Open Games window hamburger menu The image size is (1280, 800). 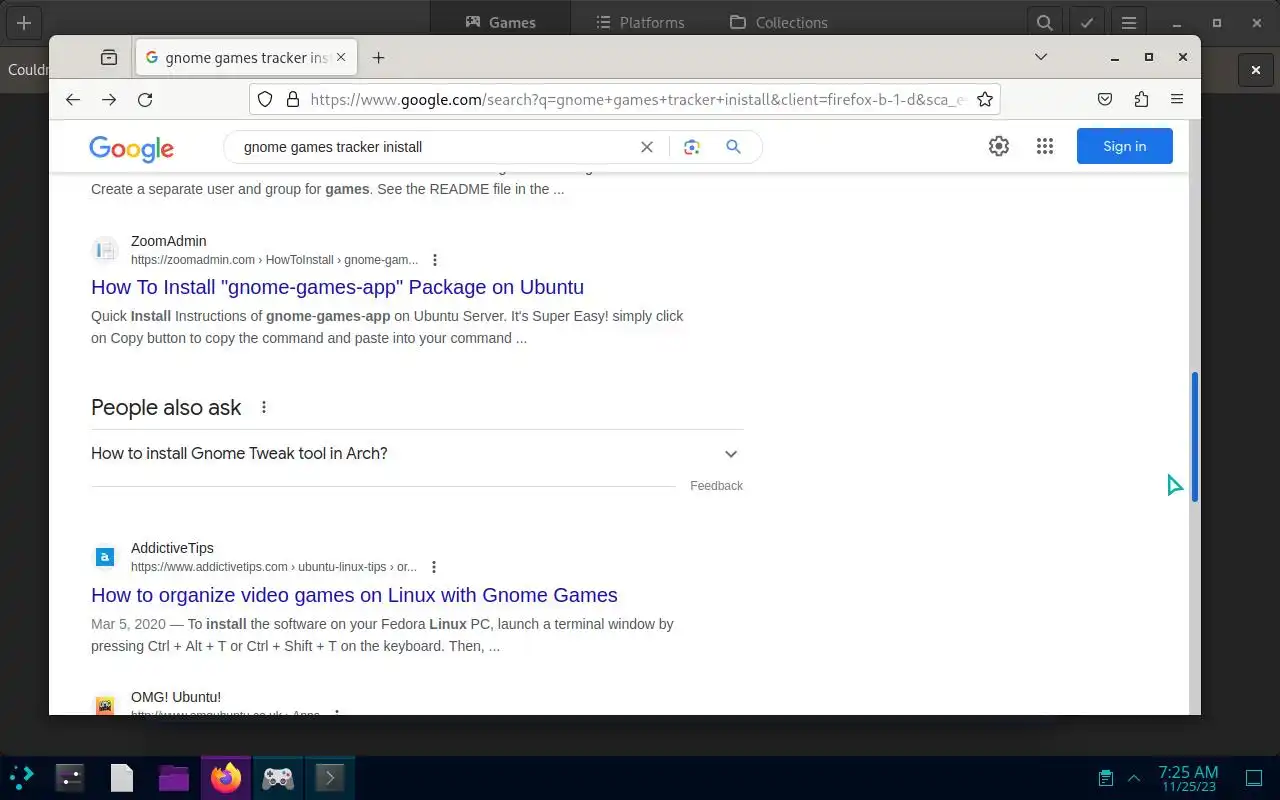pyautogui.click(x=1129, y=22)
